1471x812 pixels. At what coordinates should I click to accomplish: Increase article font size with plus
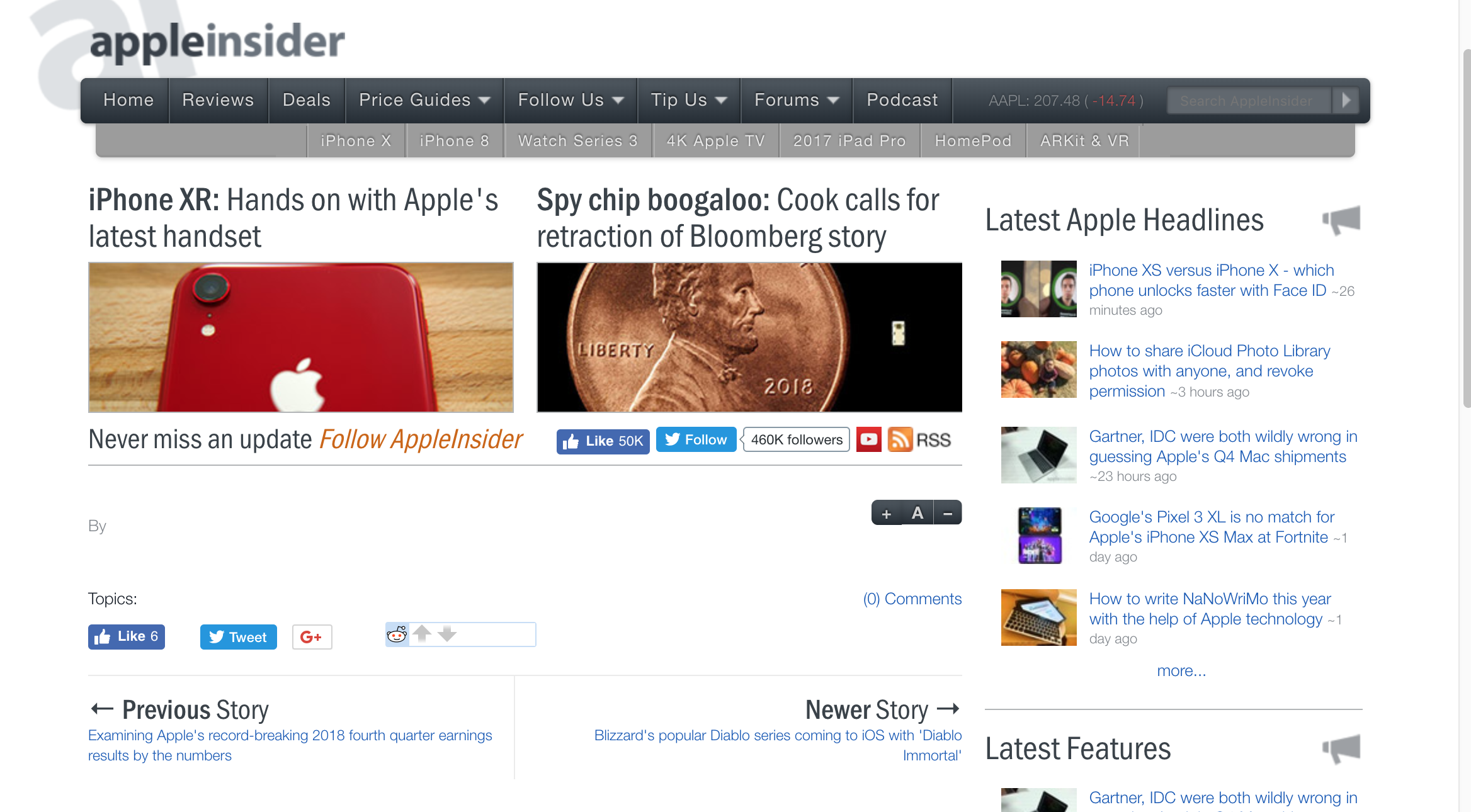pos(887,513)
